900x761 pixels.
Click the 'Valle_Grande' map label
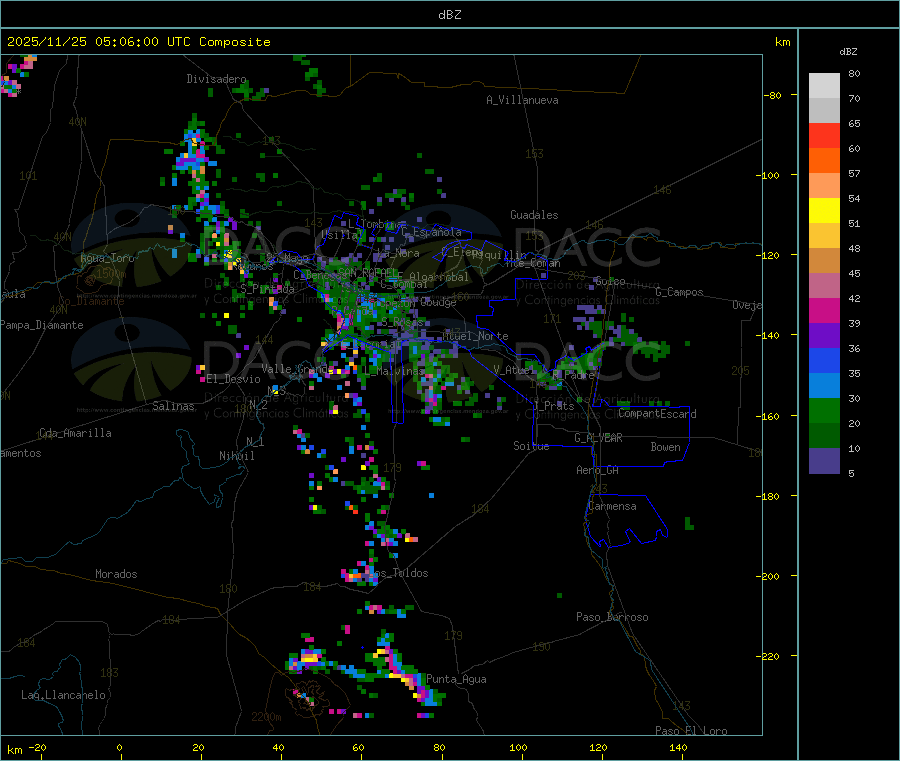[298, 369]
